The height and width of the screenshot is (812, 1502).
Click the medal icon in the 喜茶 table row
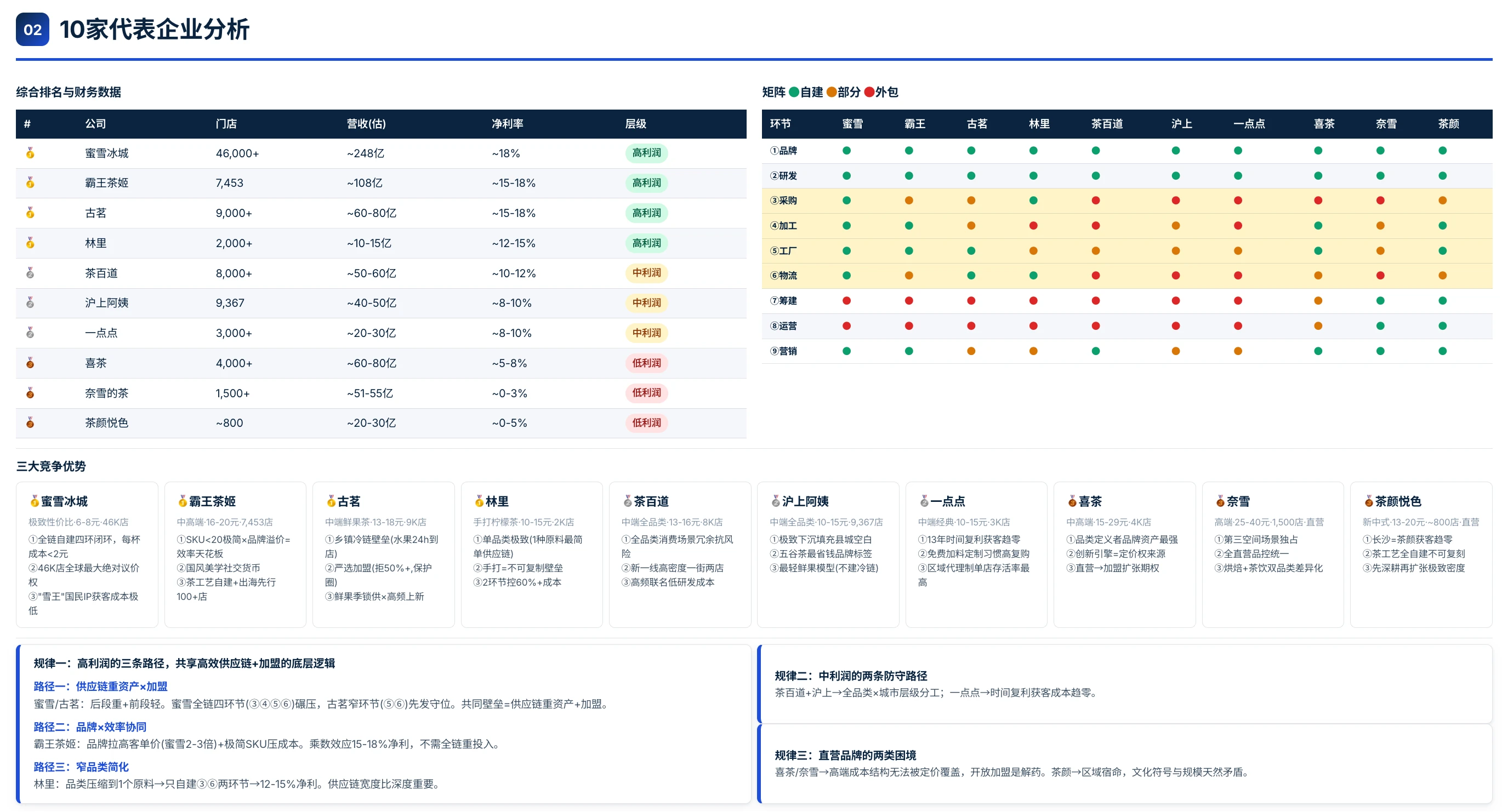pos(30,363)
